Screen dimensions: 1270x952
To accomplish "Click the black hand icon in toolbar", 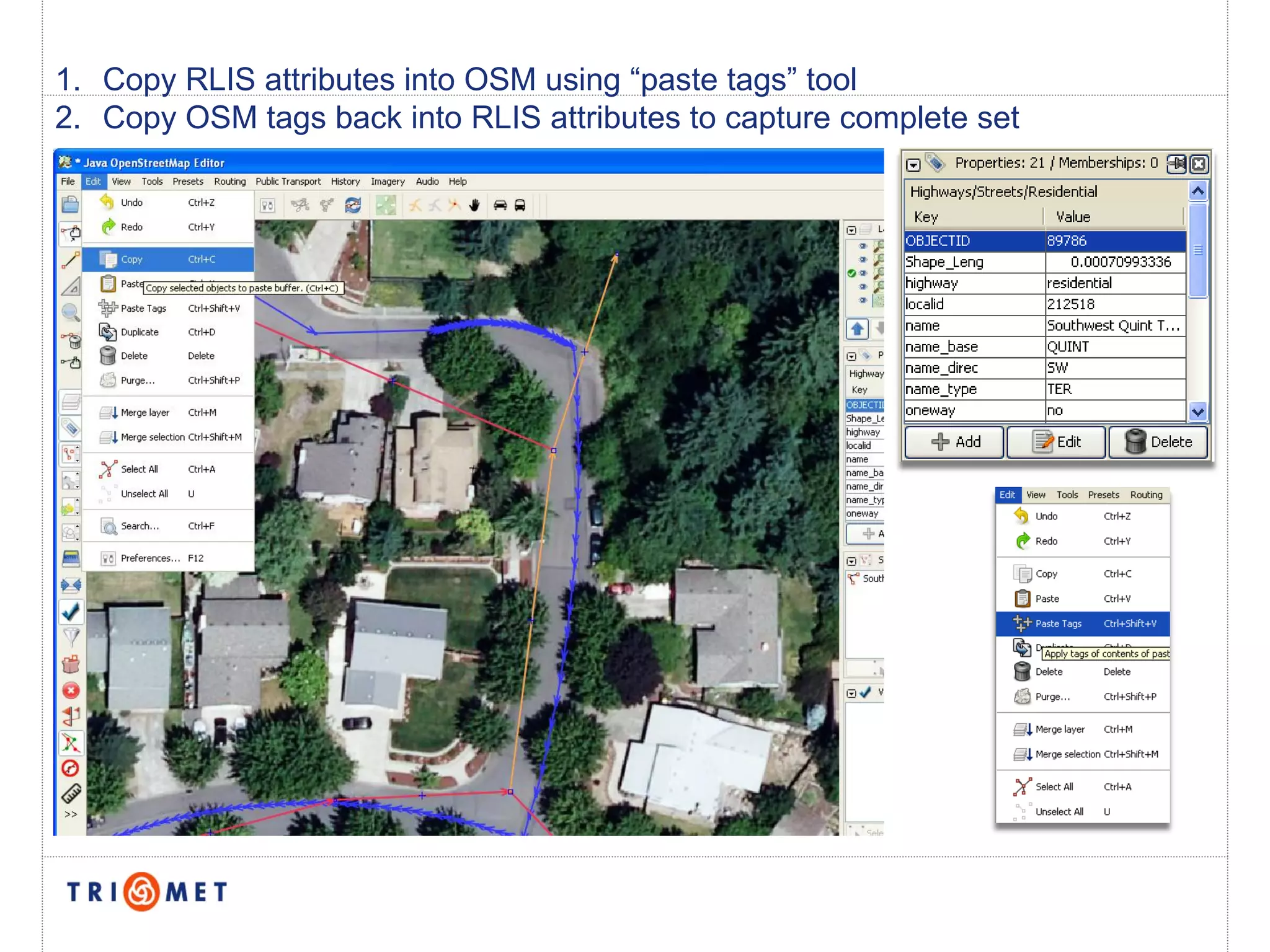I will (x=475, y=205).
